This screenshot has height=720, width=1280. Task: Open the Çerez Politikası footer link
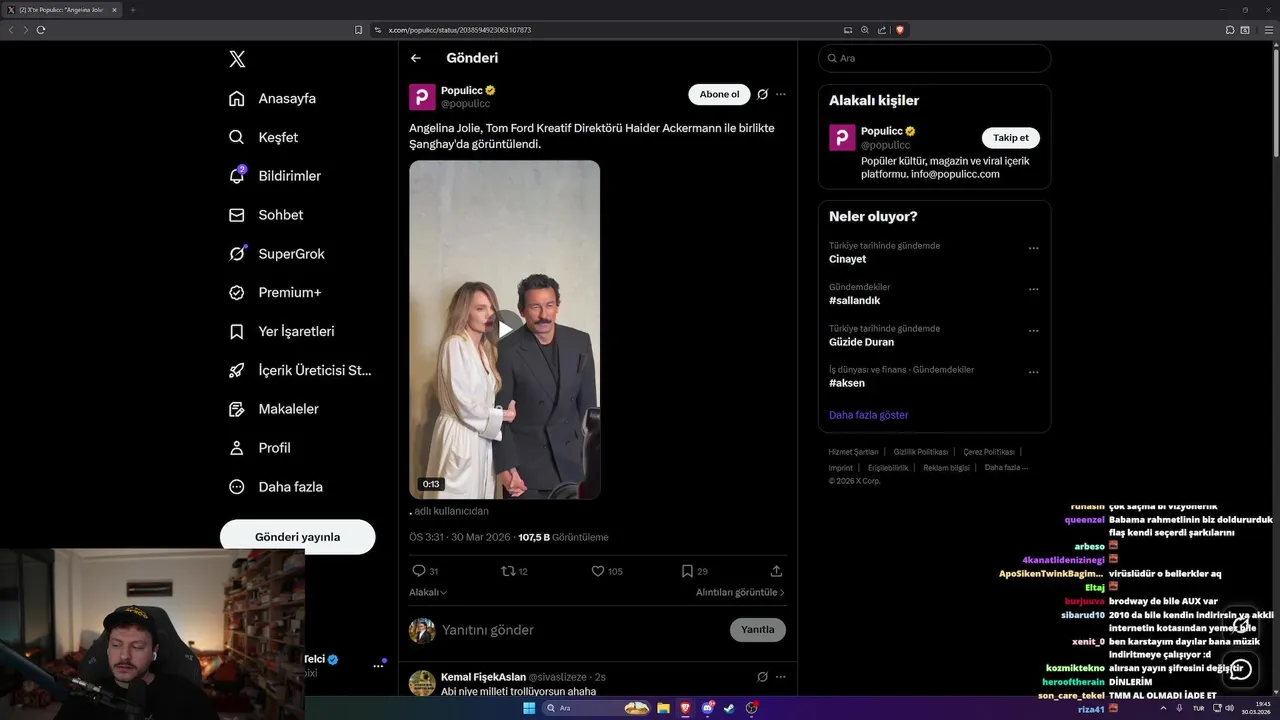click(988, 452)
